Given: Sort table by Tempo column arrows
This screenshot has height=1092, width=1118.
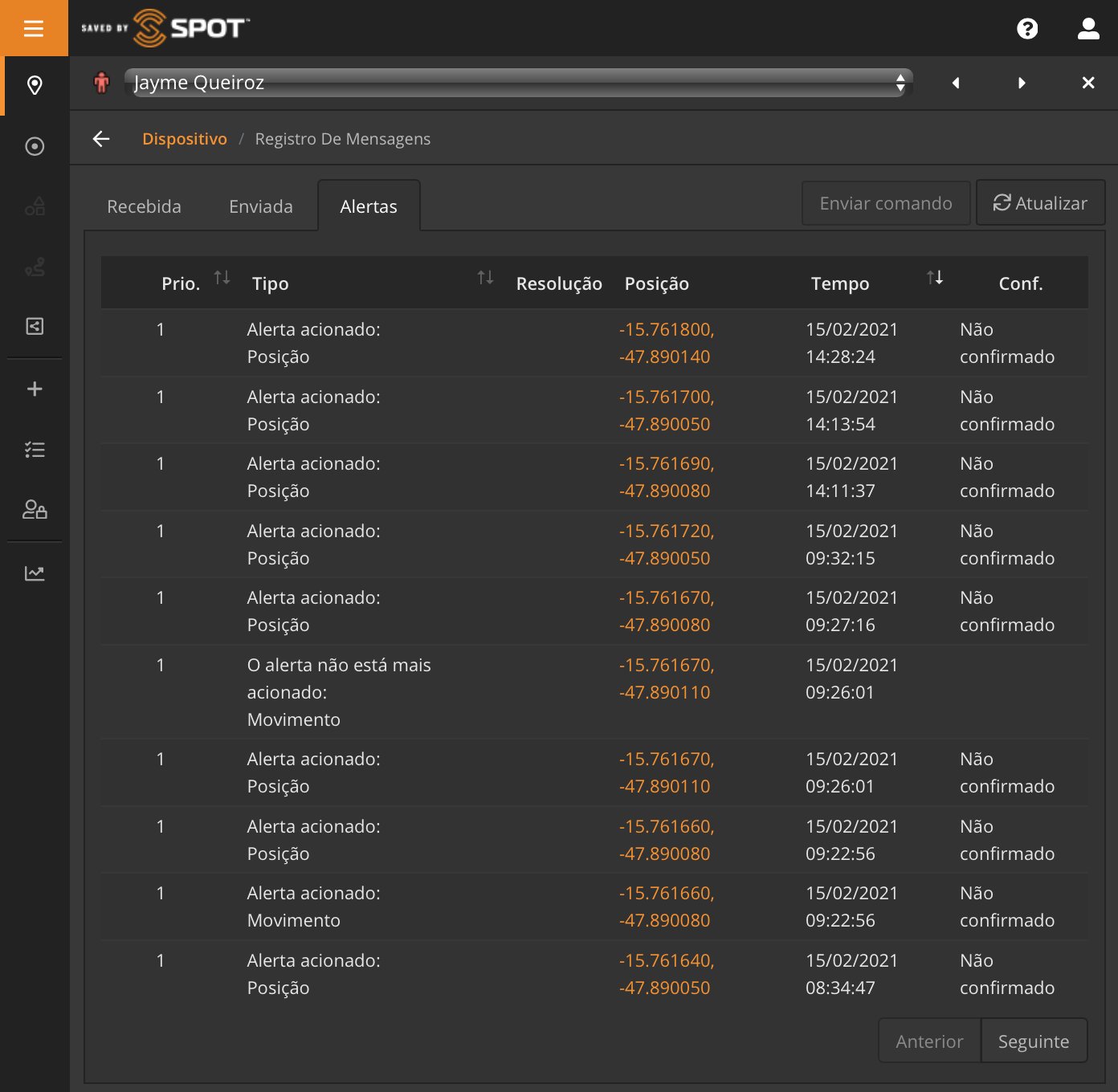Looking at the screenshot, I should pyautogui.click(x=935, y=278).
